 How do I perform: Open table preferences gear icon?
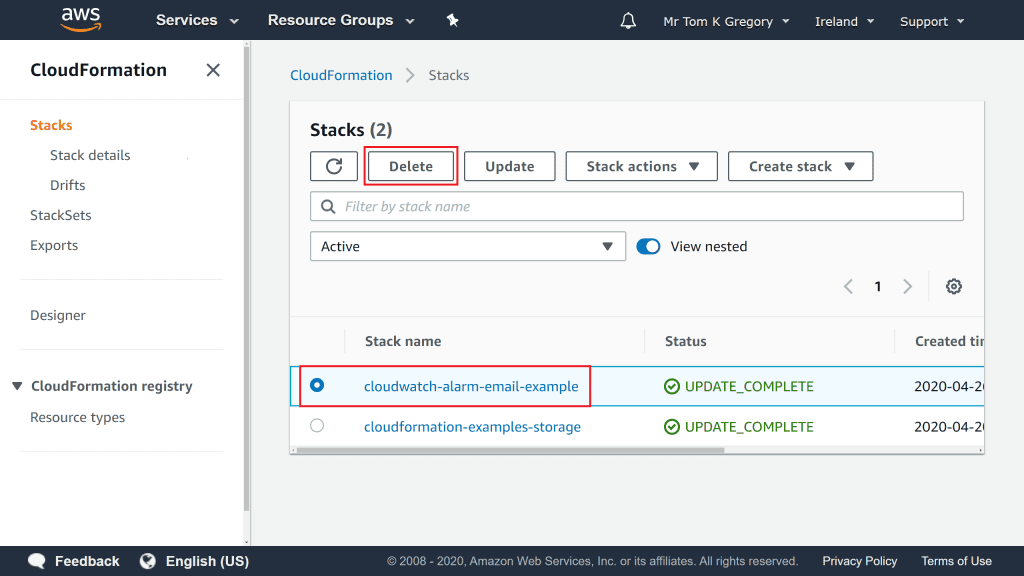[x=954, y=287]
